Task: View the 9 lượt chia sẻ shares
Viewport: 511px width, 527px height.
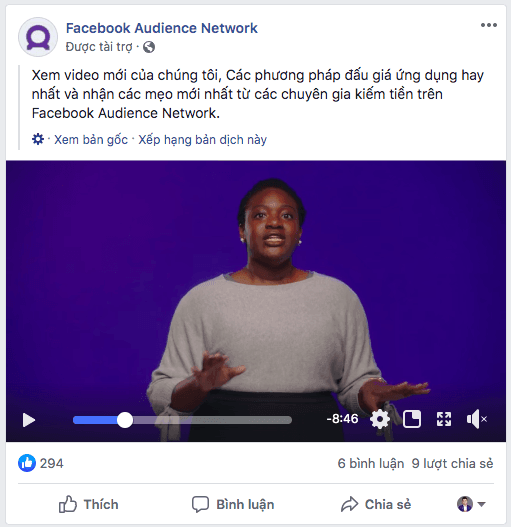Action: [x=452, y=463]
